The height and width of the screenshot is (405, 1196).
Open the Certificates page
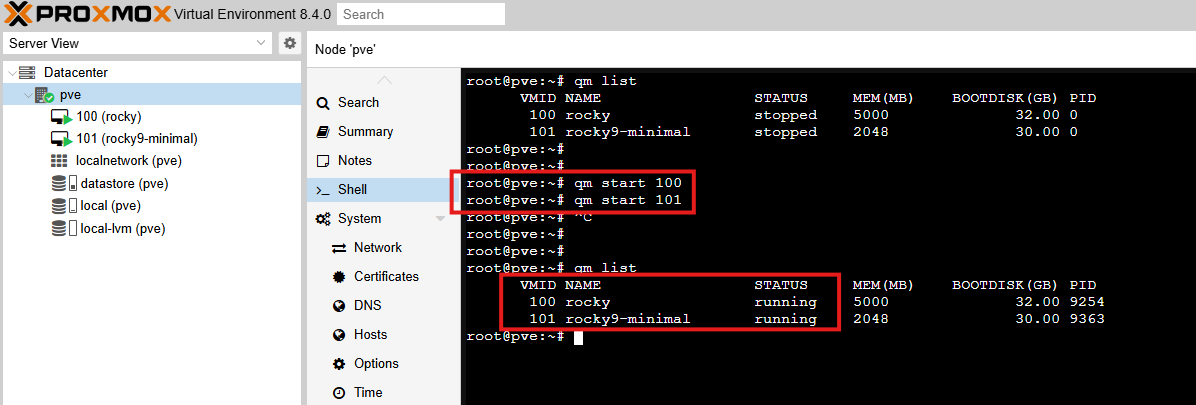pyautogui.click(x=386, y=277)
